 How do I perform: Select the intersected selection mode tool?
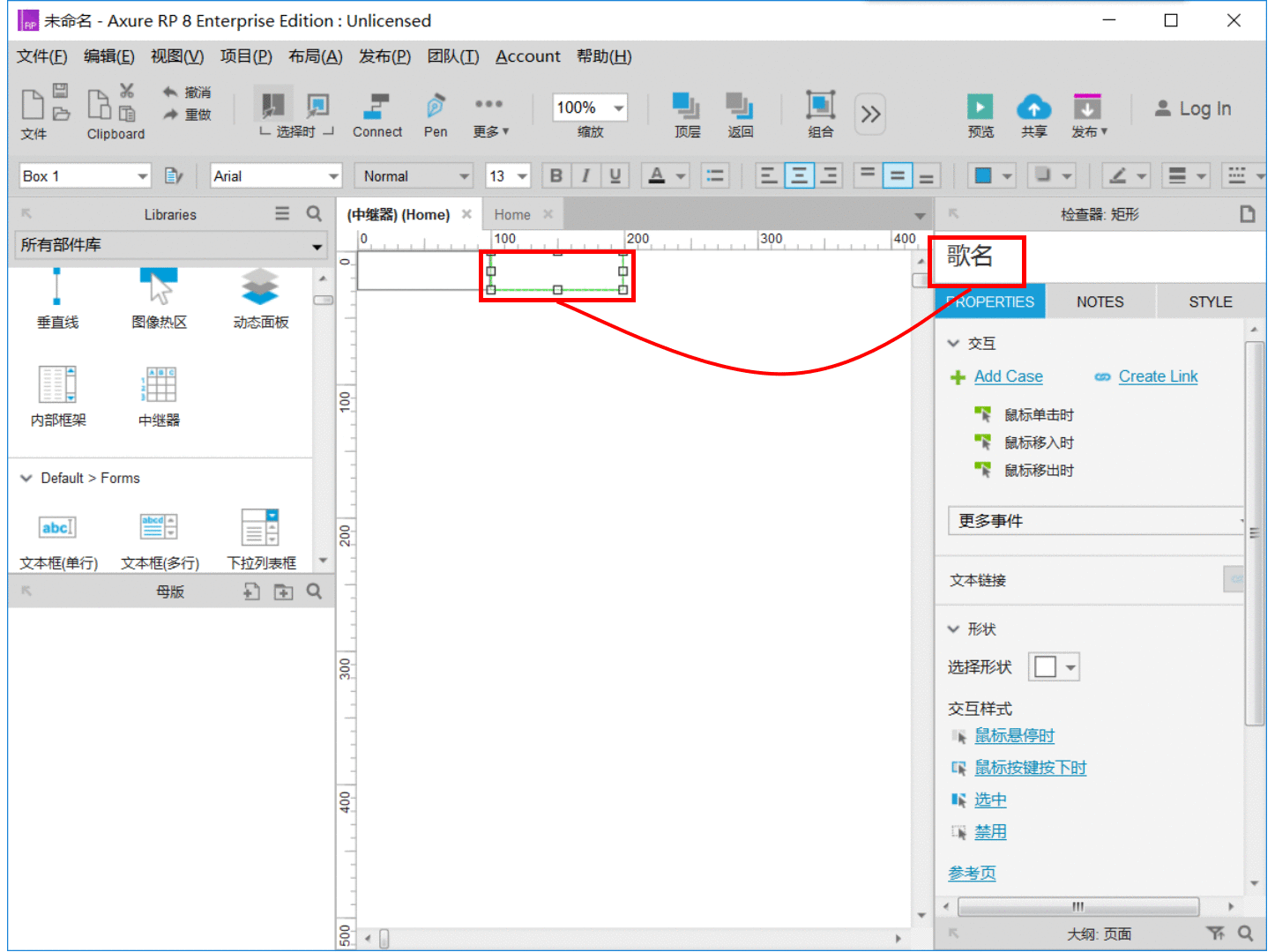[272, 105]
